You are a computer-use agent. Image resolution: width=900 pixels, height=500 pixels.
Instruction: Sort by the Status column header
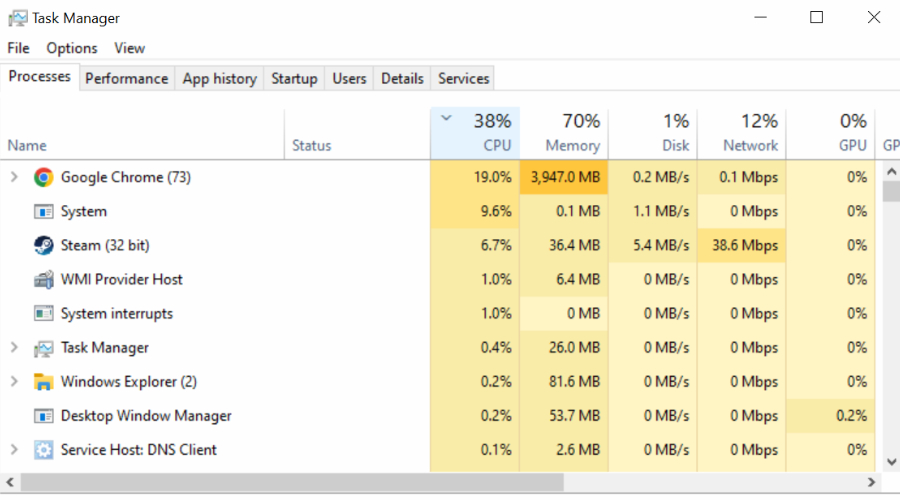point(357,134)
